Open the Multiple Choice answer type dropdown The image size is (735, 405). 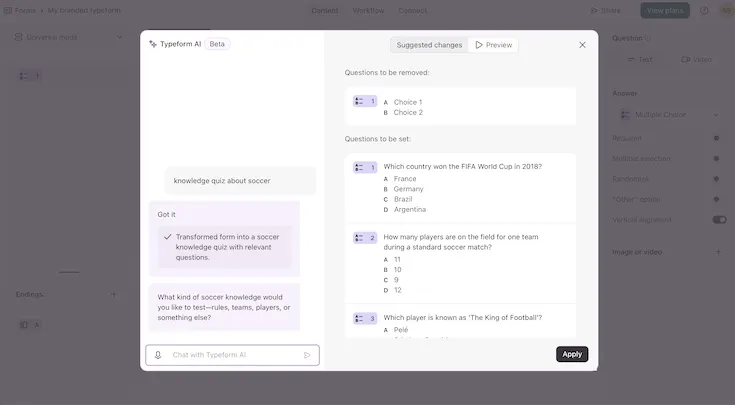[669, 114]
